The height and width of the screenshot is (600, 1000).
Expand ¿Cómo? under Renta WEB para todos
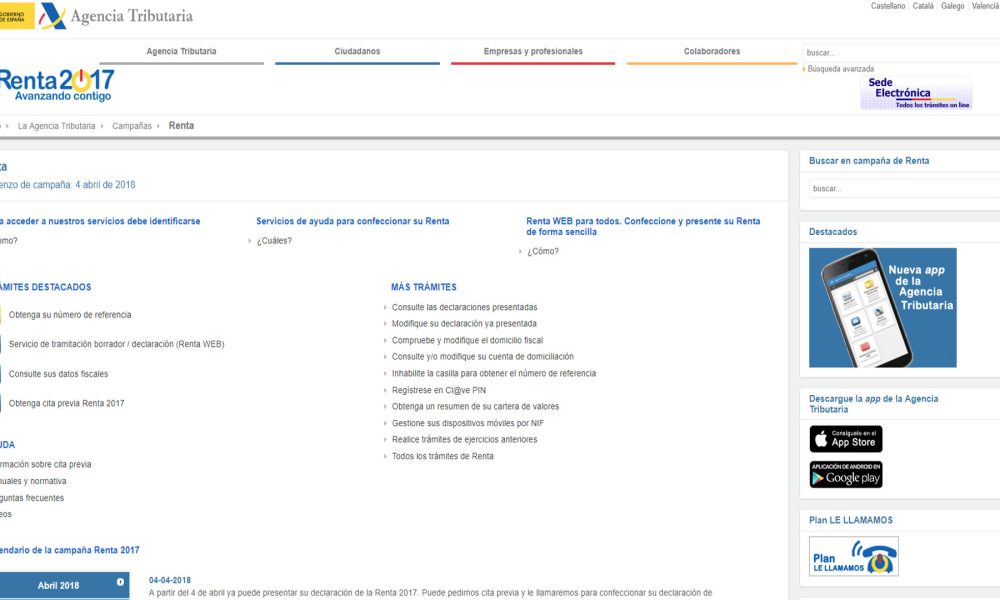[x=543, y=251]
